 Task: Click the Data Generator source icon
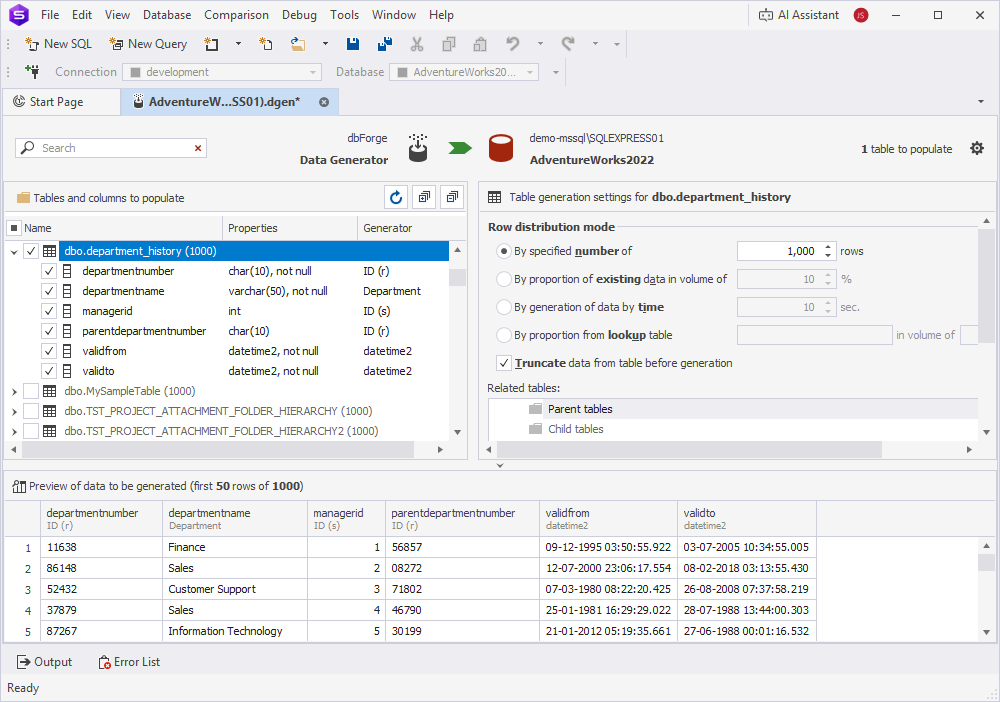click(418, 148)
